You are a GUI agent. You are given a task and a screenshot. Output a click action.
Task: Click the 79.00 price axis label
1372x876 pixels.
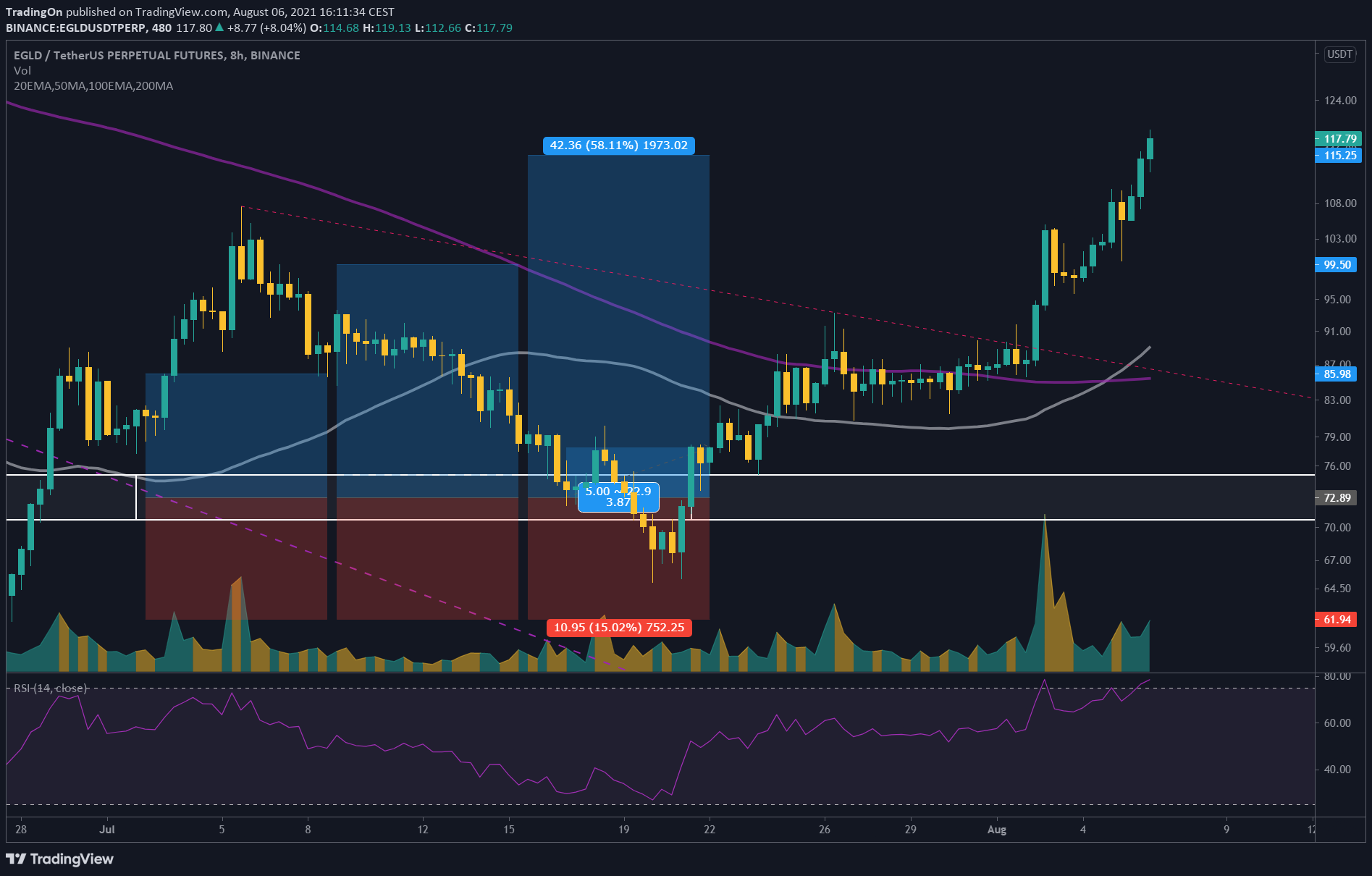coord(1337,437)
